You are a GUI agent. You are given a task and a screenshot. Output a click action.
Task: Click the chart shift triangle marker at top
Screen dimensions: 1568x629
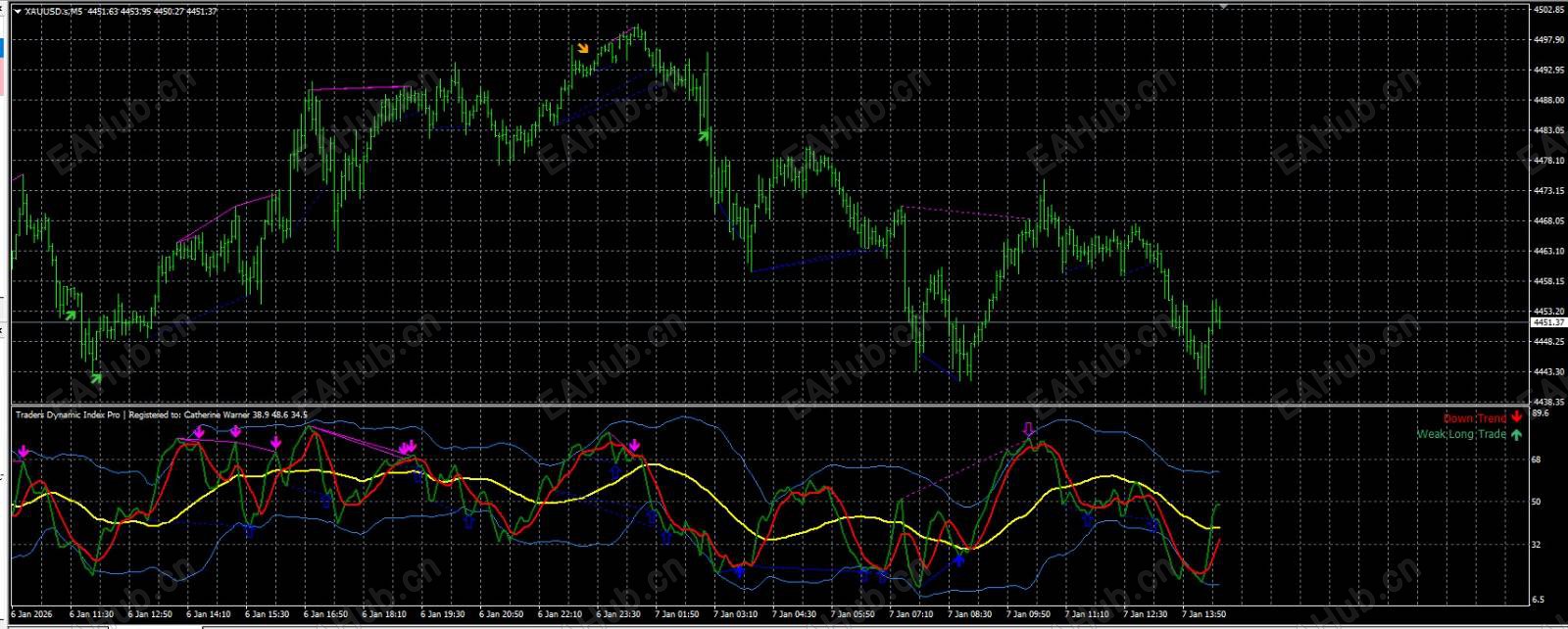(x=1223, y=7)
